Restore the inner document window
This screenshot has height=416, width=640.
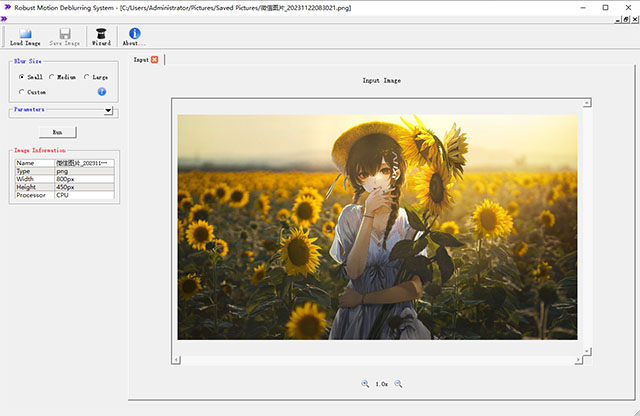(625, 19)
